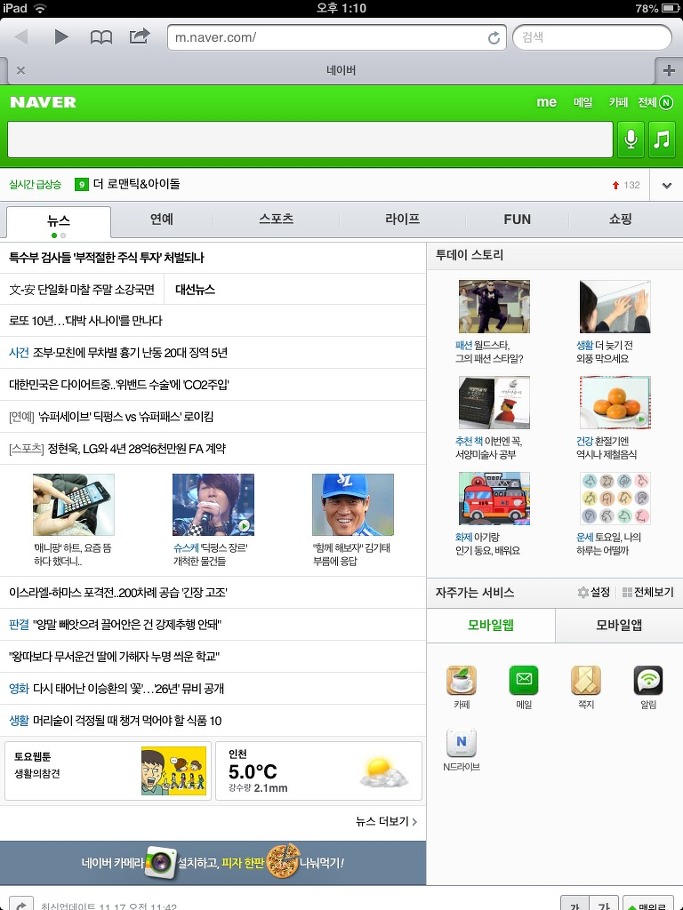Start music search with note icon
Screen dimensions: 683x910
pos(662,139)
